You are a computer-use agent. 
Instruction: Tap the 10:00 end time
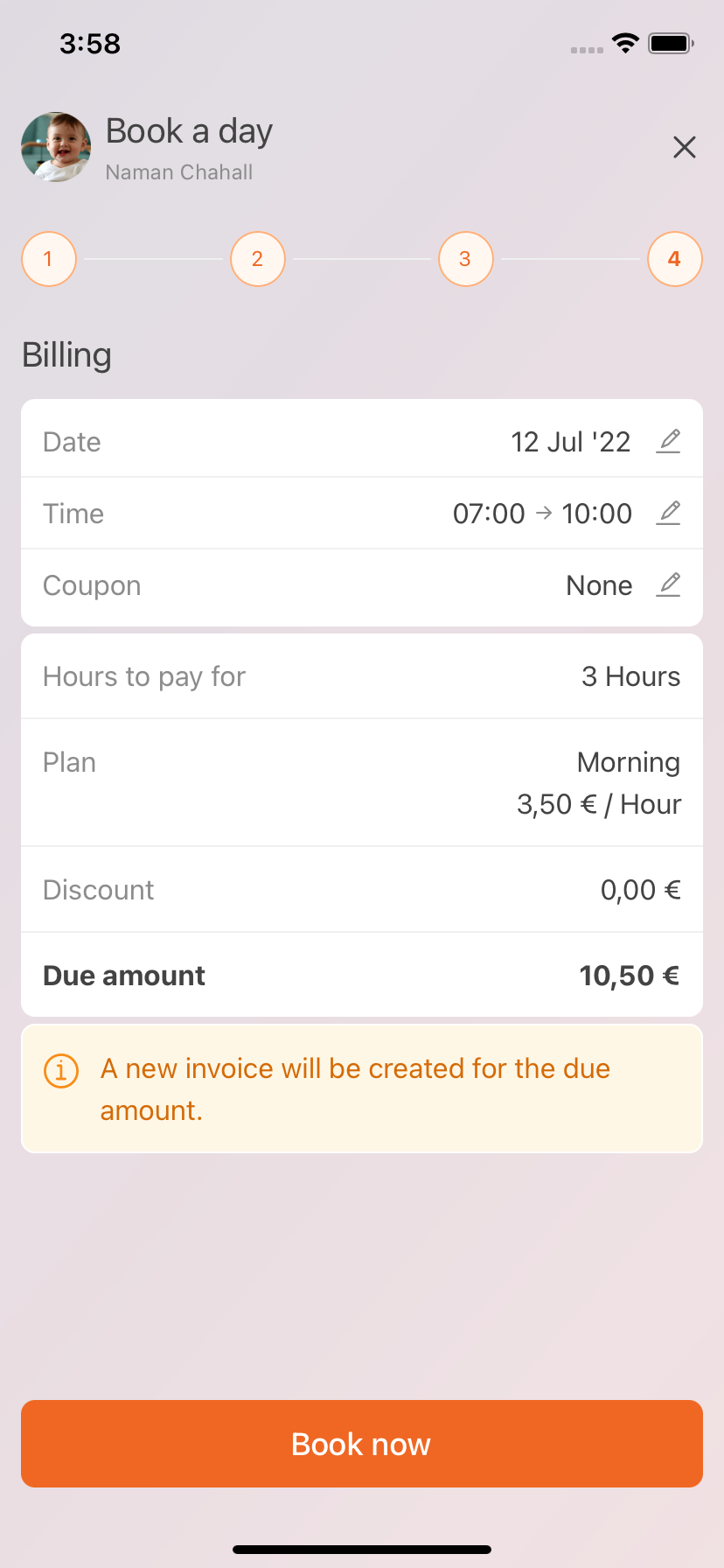[596, 514]
